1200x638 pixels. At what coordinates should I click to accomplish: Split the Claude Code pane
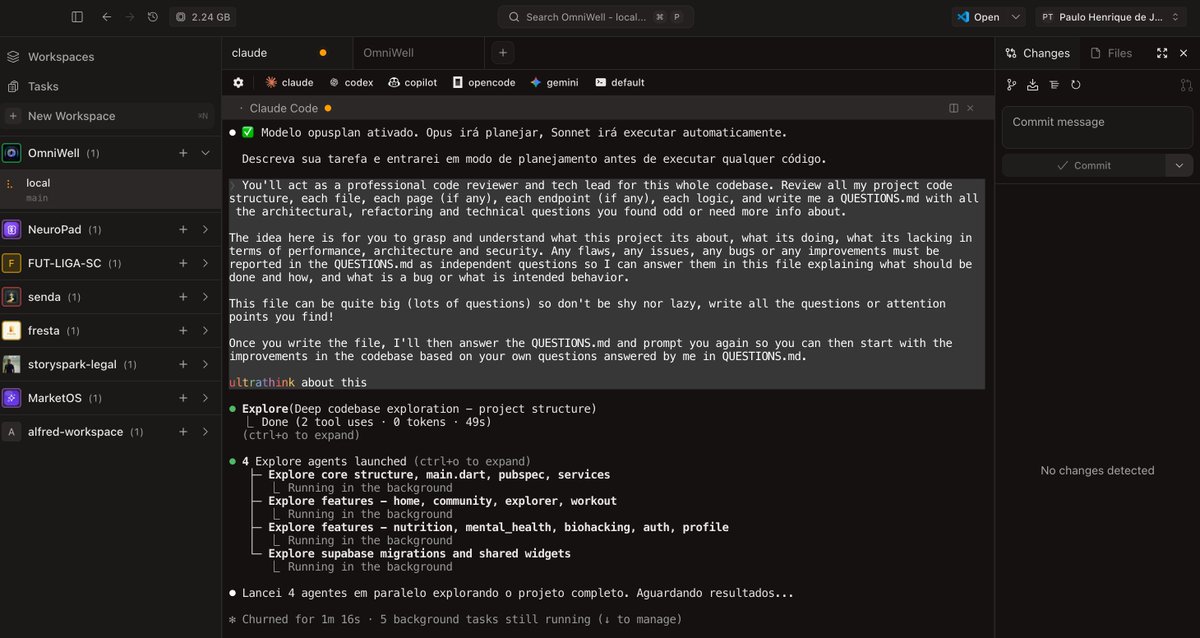953,108
